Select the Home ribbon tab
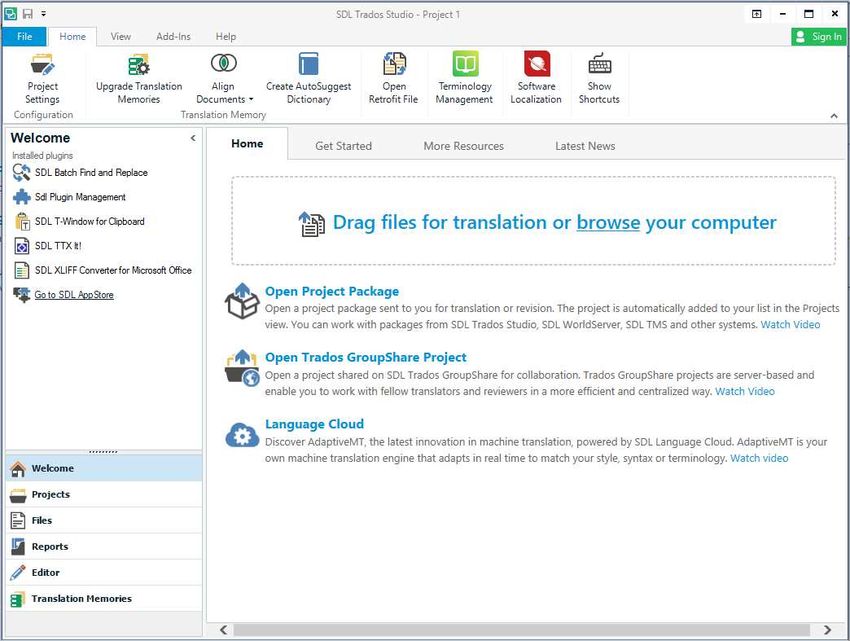 click(73, 36)
